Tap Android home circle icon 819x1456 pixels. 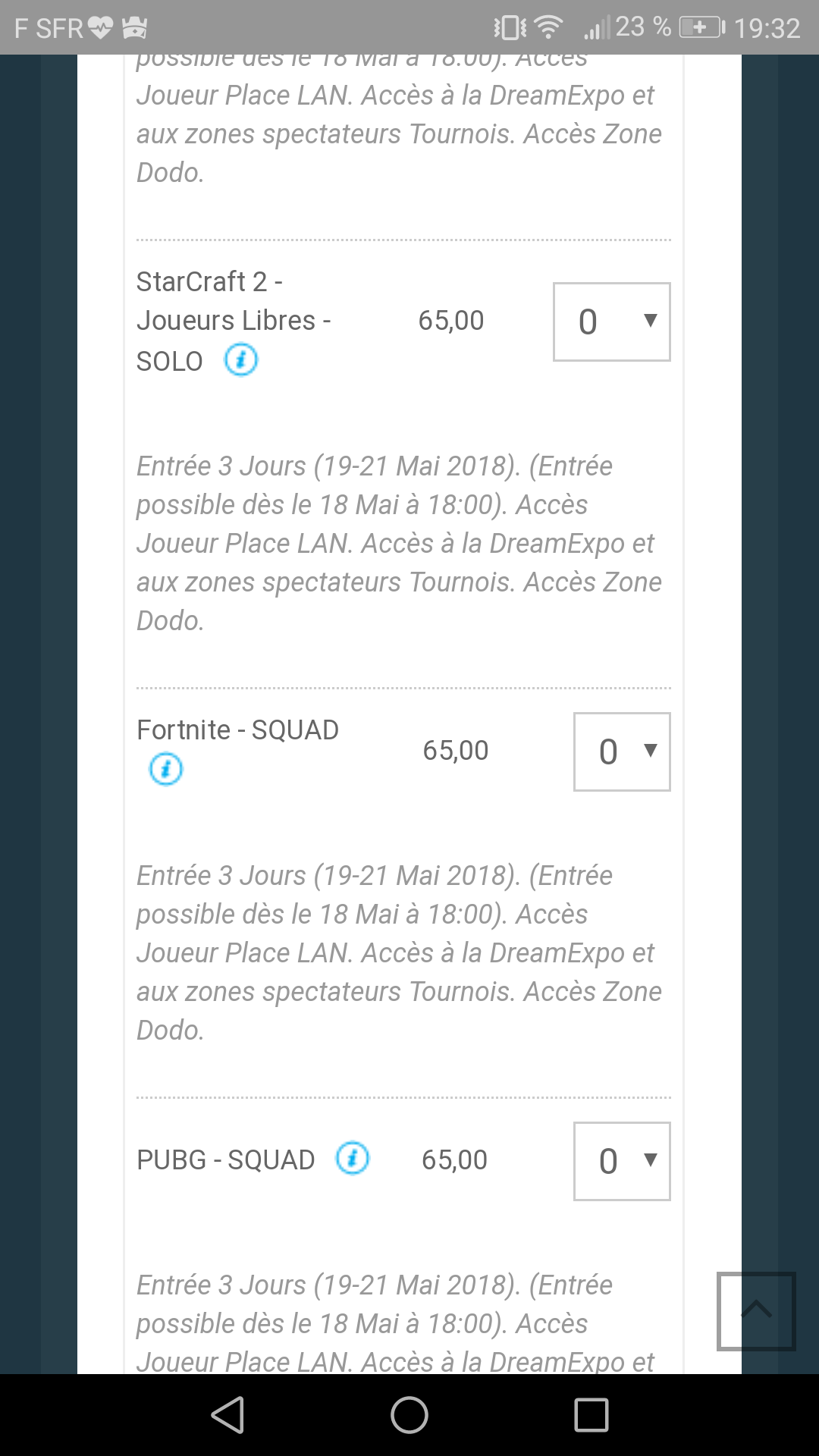pyautogui.click(x=409, y=1415)
